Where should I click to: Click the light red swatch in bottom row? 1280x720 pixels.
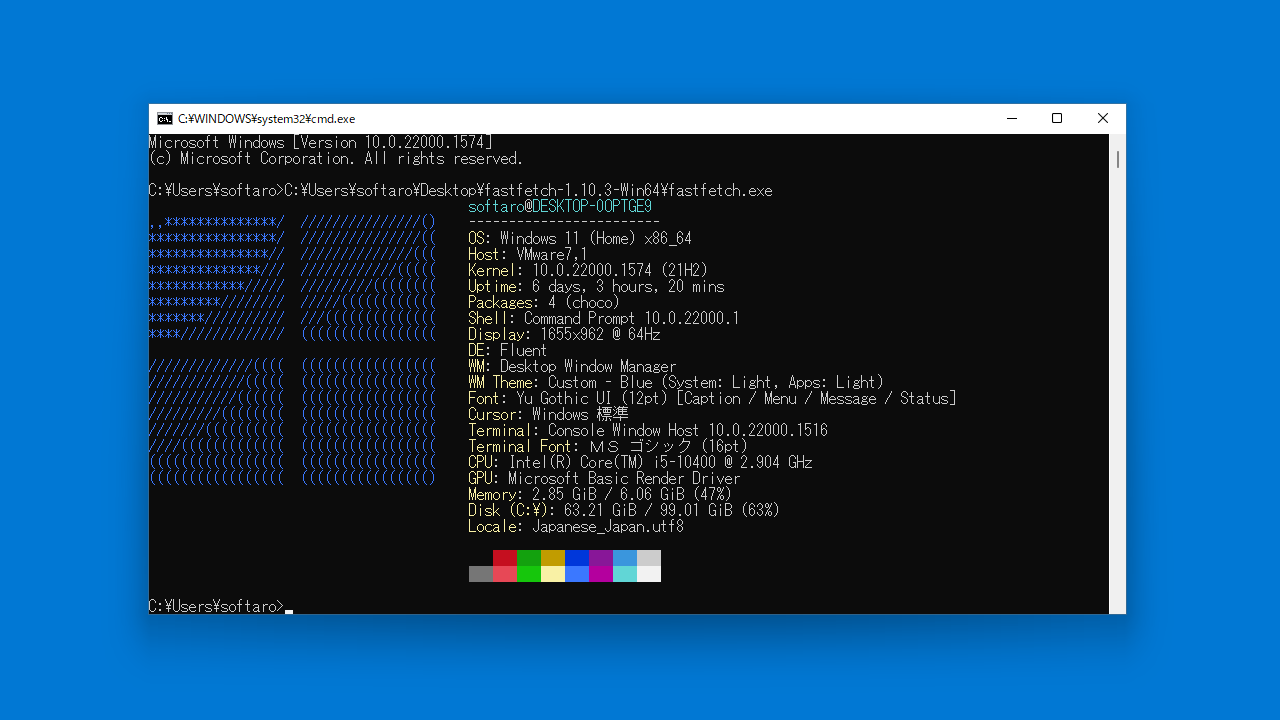tap(505, 574)
